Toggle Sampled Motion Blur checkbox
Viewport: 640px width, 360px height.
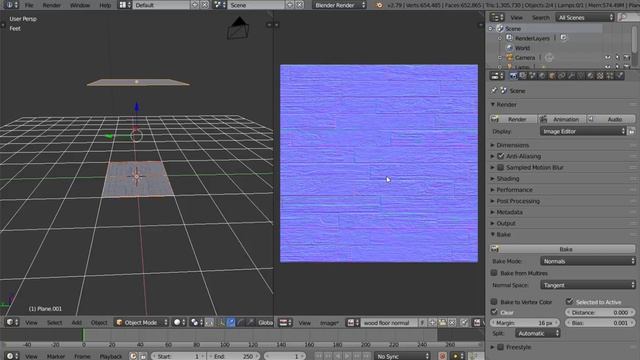coord(501,167)
